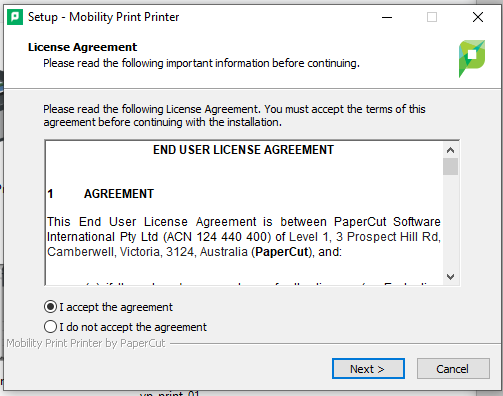Click the license scrollbar thumb
The width and height of the screenshot is (503, 396).
pos(450,166)
